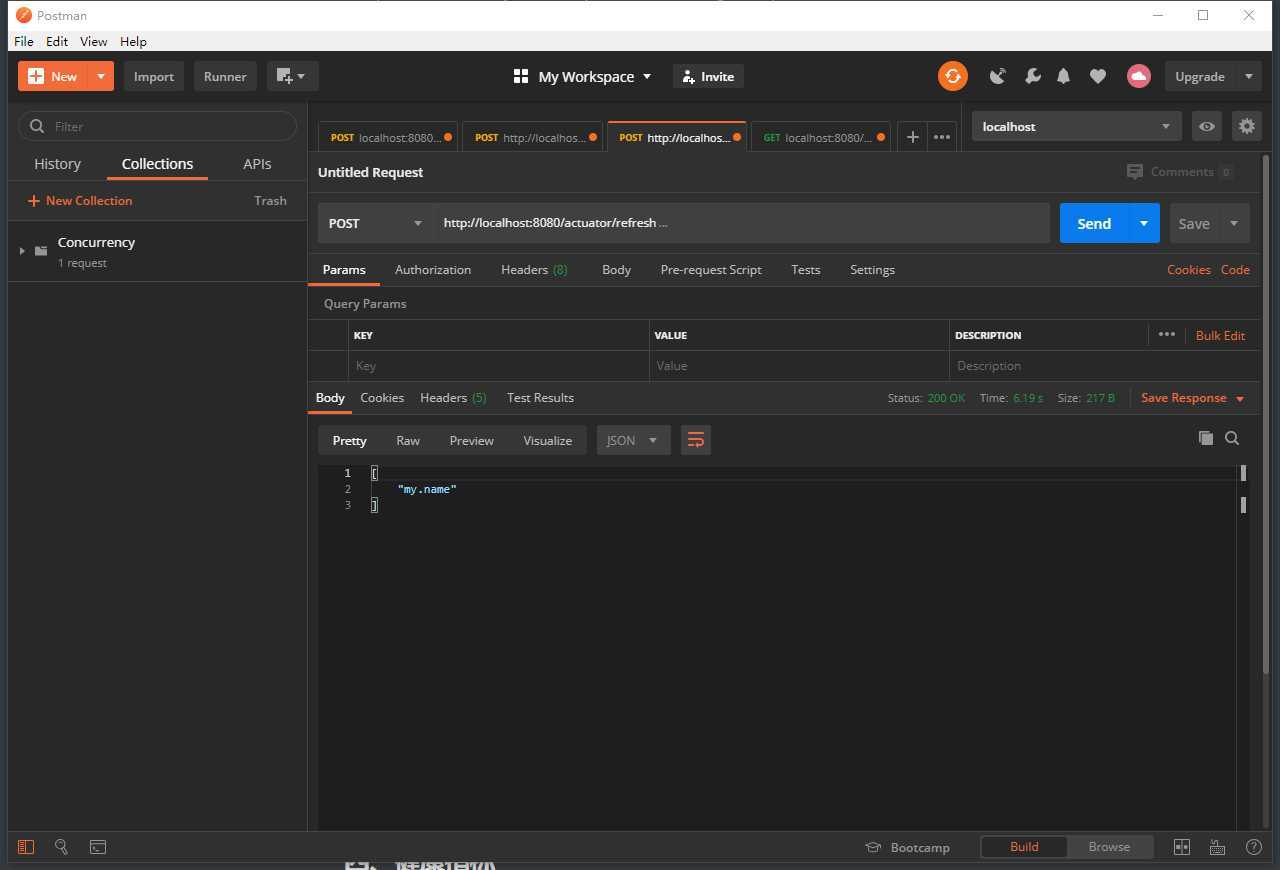1280x870 pixels.
Task: Switch to the APIs tab
Action: pos(257,164)
